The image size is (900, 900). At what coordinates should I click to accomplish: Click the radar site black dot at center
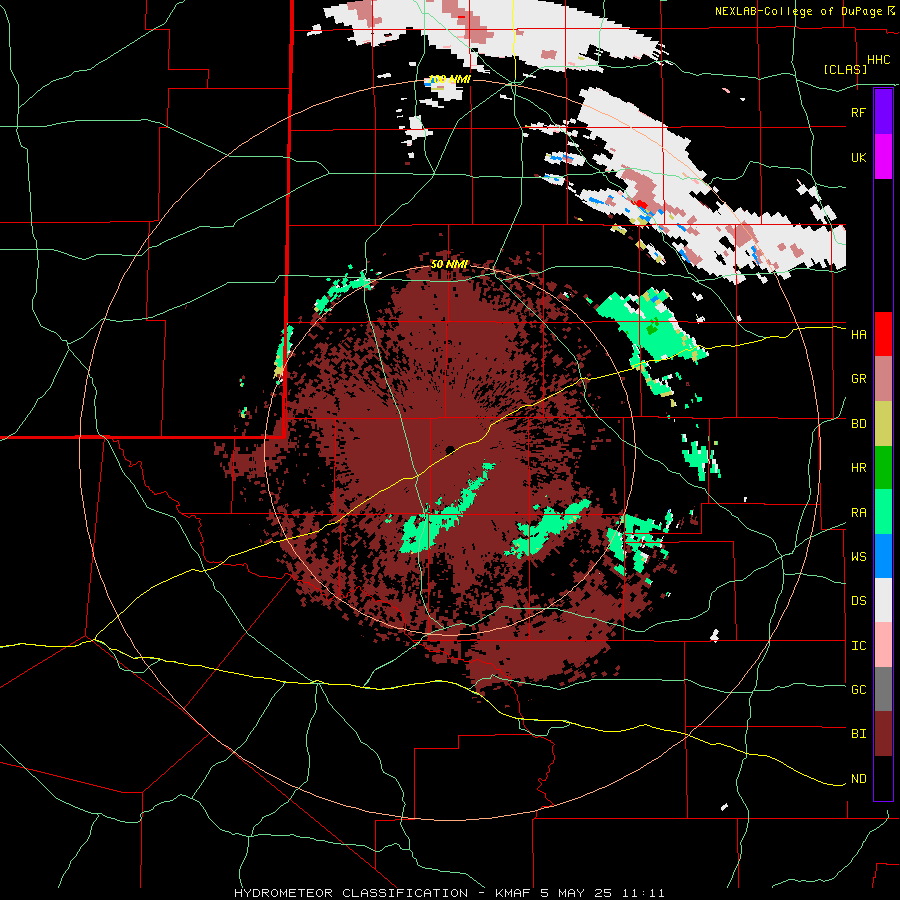(x=450, y=449)
